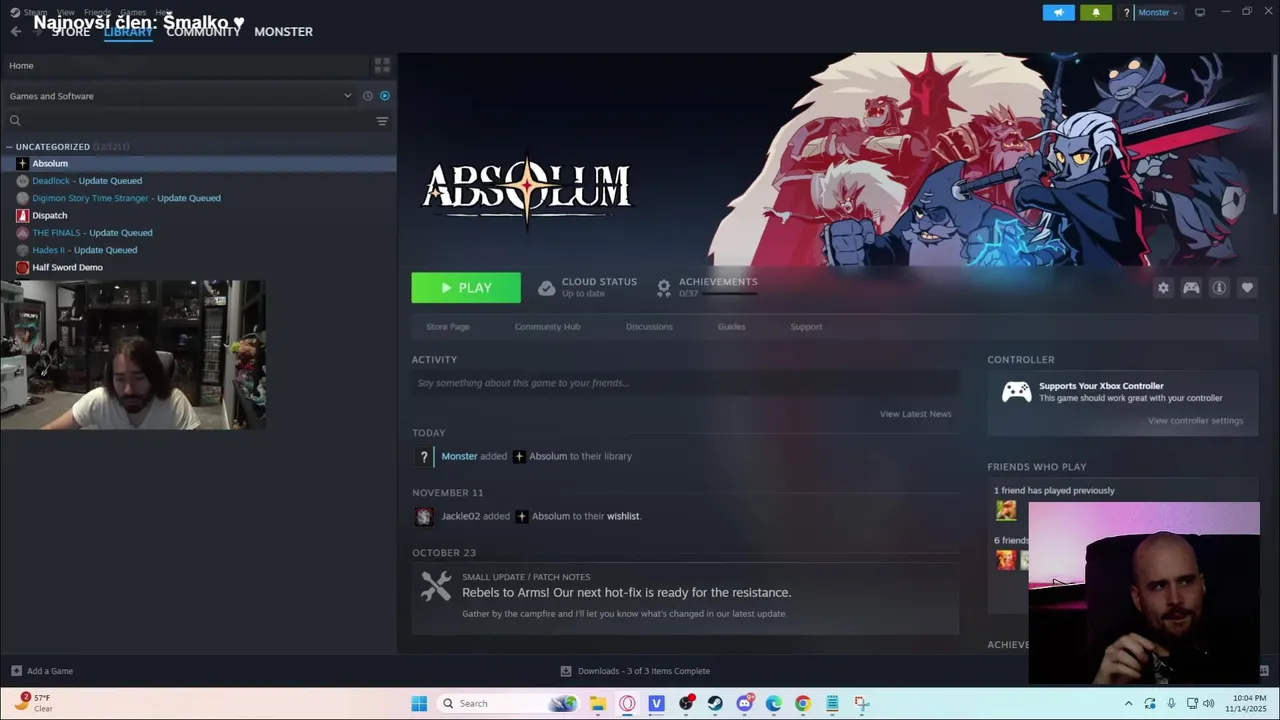This screenshot has width=1280, height=720.
Task: Toggle sort by recent activity clock
Action: [x=367, y=96]
